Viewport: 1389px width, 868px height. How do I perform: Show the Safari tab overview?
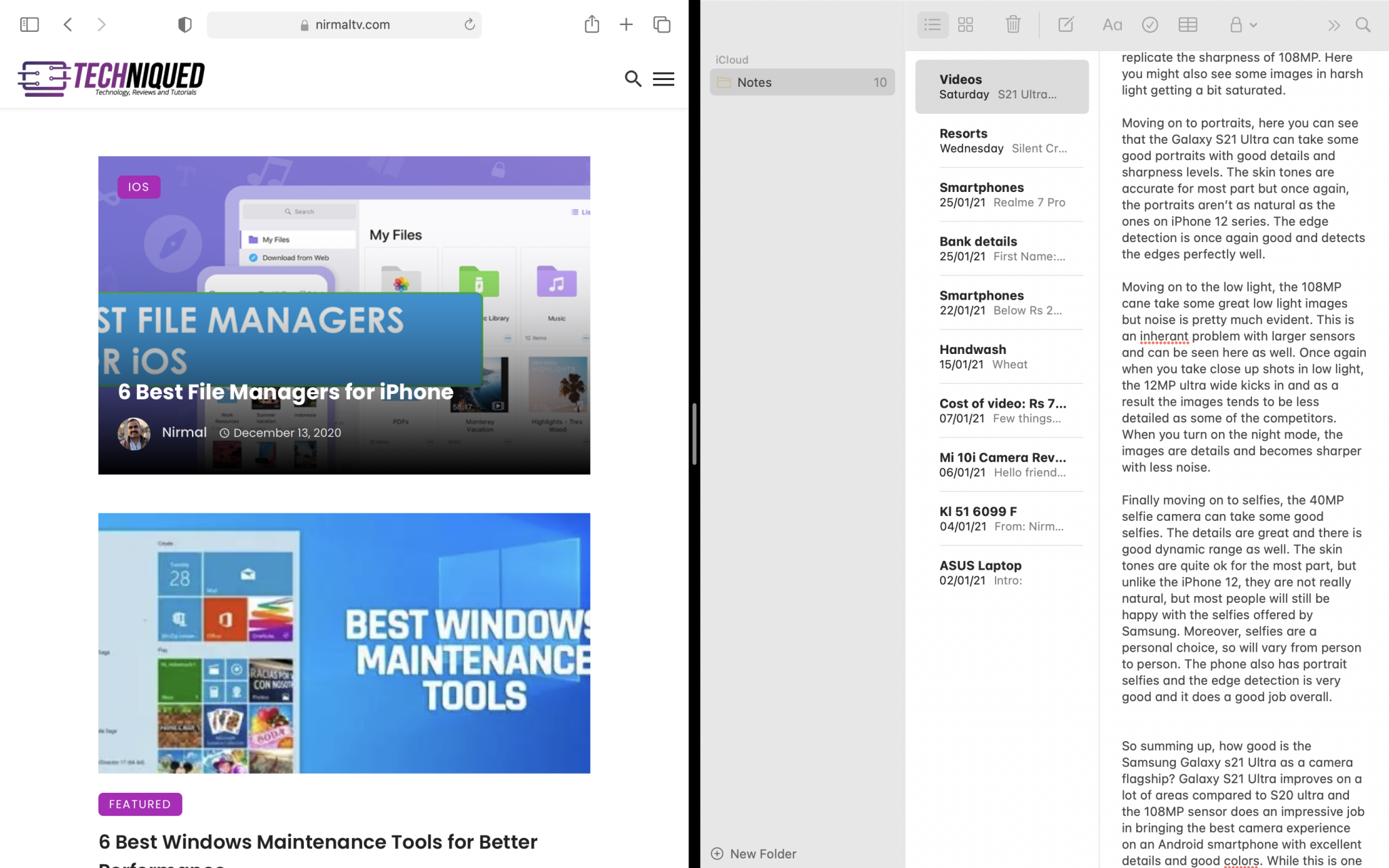(x=662, y=25)
